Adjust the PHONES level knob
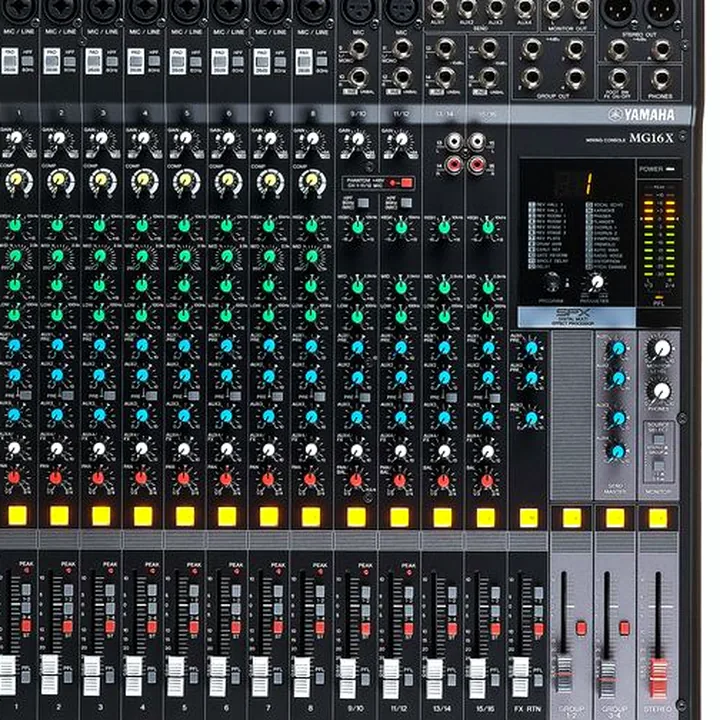Screen dimensions: 720x720 [x=660, y=392]
